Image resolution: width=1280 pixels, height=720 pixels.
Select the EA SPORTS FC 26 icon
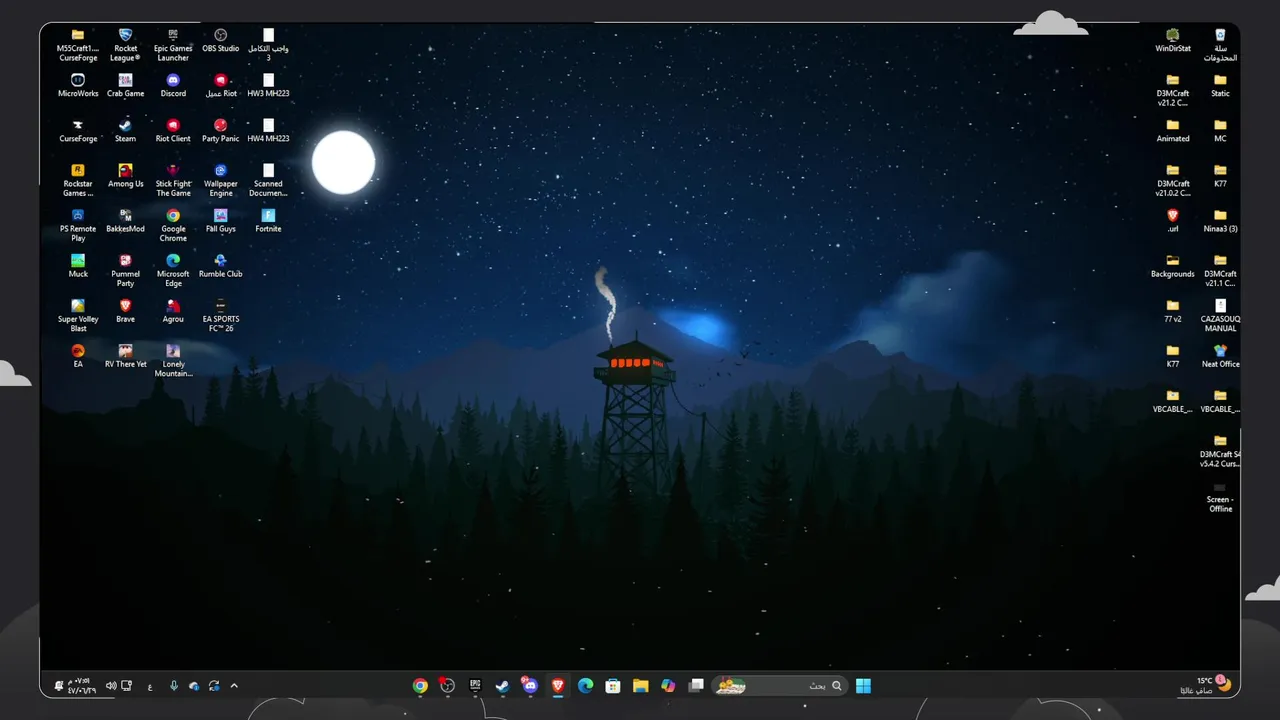tap(221, 316)
